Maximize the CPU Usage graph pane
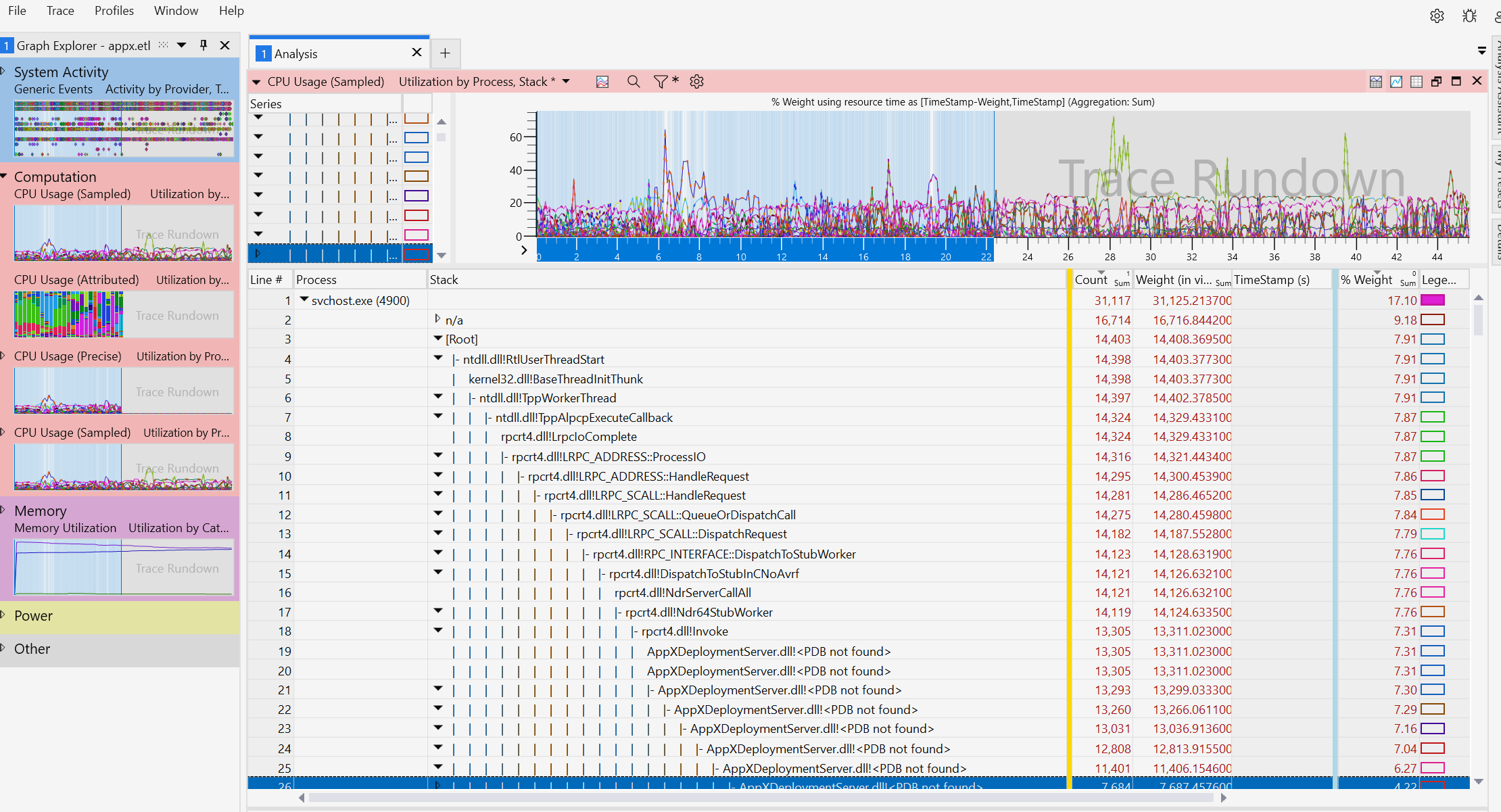1501x812 pixels. point(1456,81)
